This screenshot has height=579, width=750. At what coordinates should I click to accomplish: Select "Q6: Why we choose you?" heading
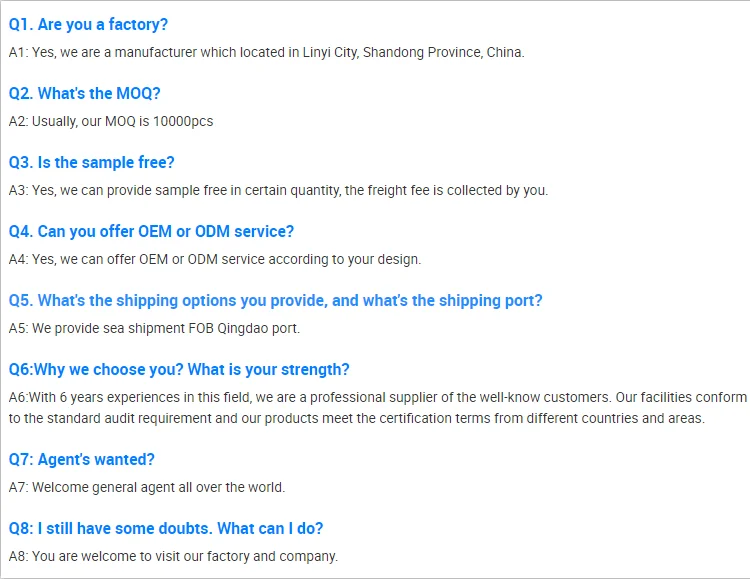pyautogui.click(x=179, y=369)
